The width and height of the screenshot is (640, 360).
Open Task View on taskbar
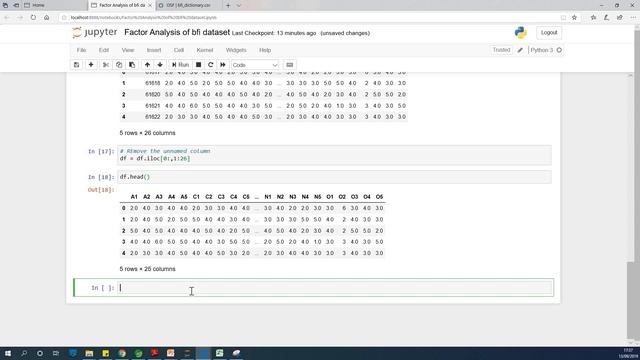[x=56, y=353]
